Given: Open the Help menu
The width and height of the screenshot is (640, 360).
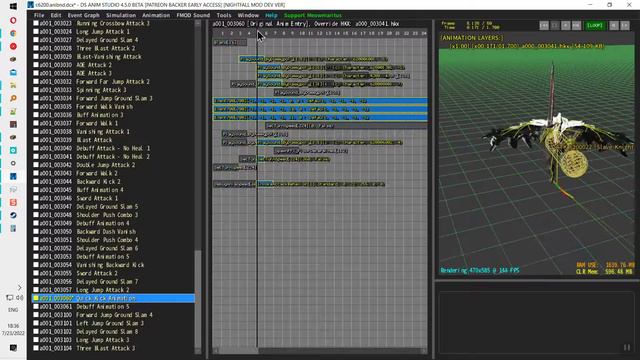Looking at the screenshot, I should (x=271, y=15).
